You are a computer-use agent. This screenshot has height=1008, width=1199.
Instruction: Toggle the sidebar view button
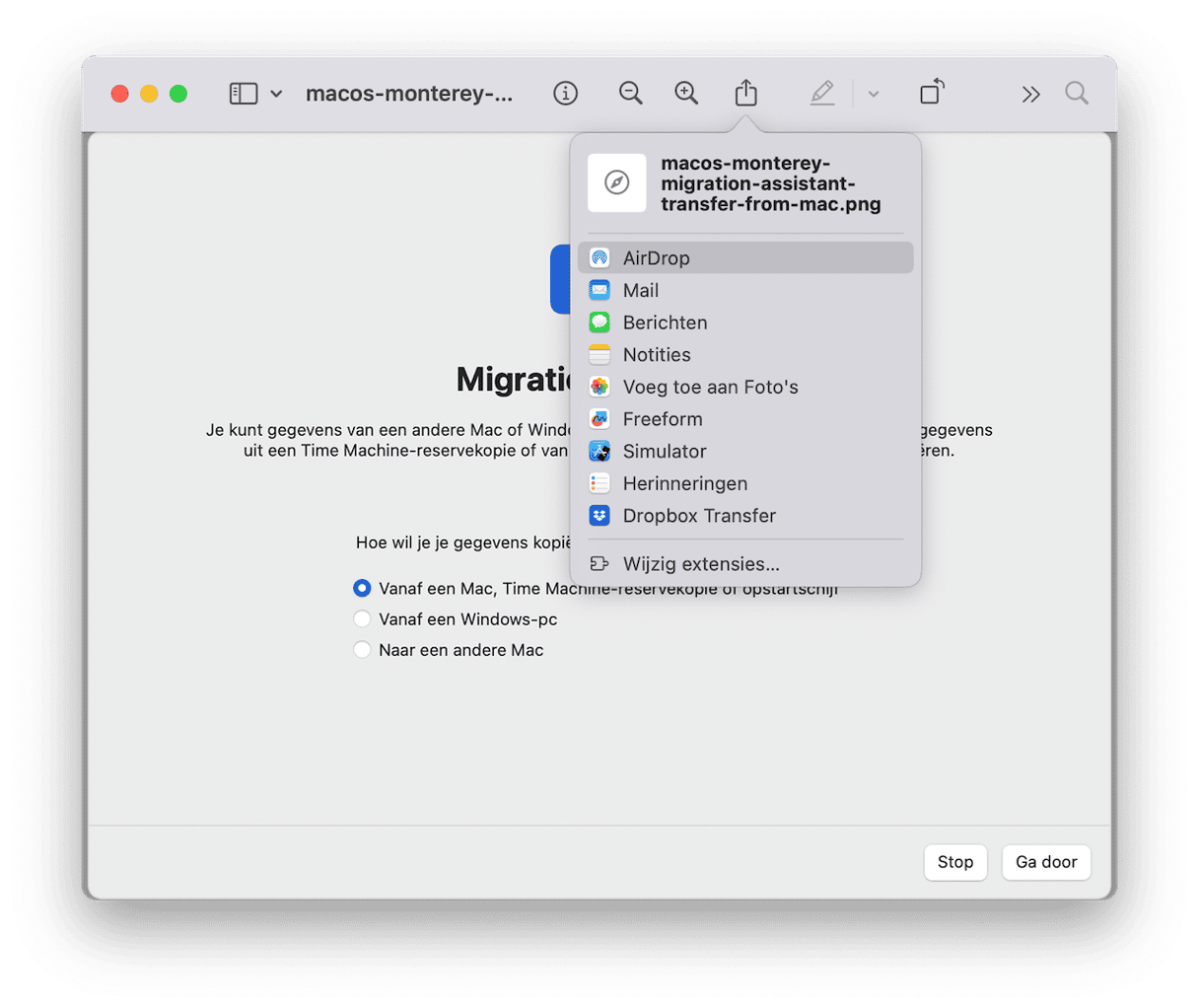[x=244, y=94]
